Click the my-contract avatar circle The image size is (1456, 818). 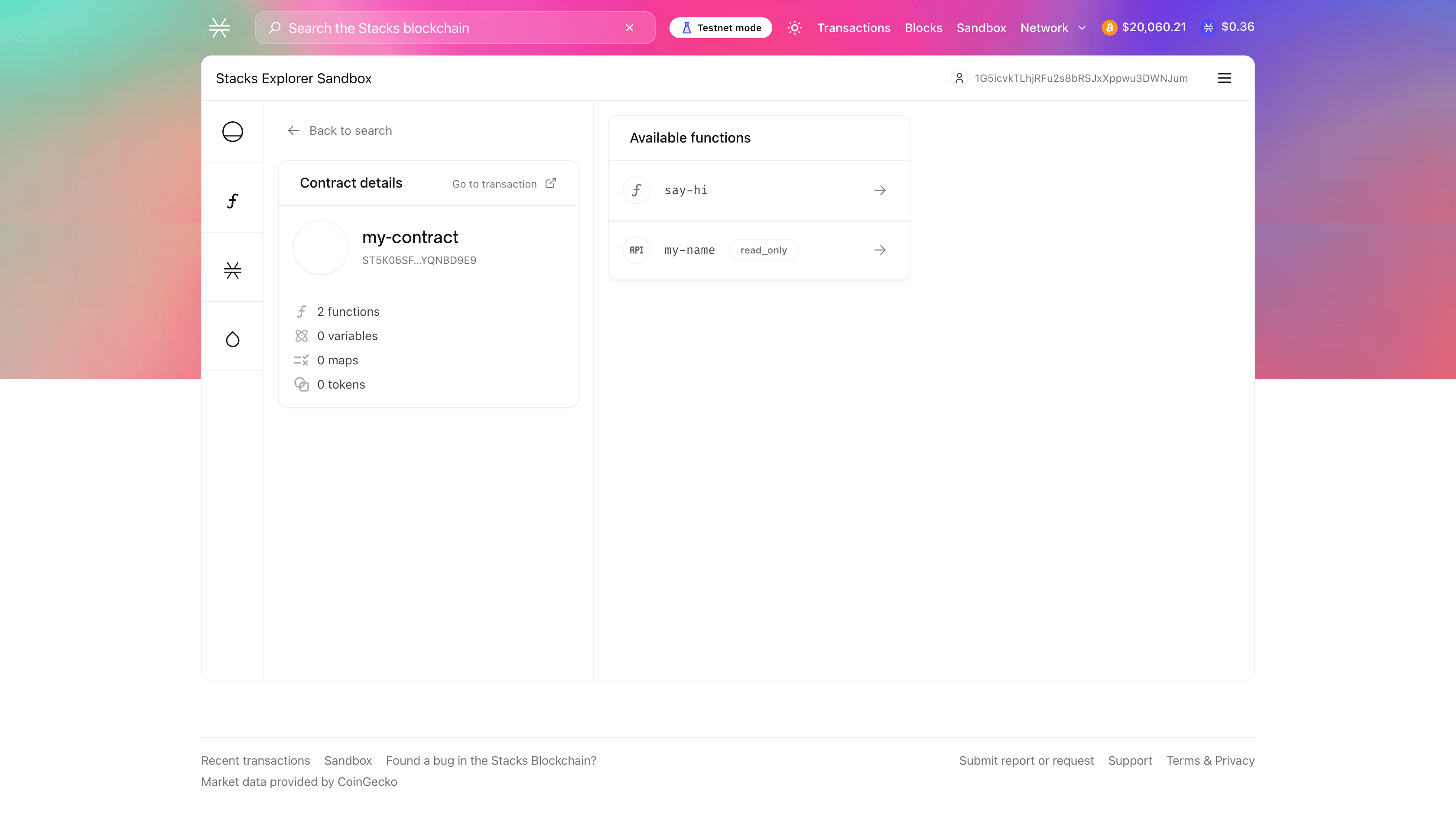(321, 247)
